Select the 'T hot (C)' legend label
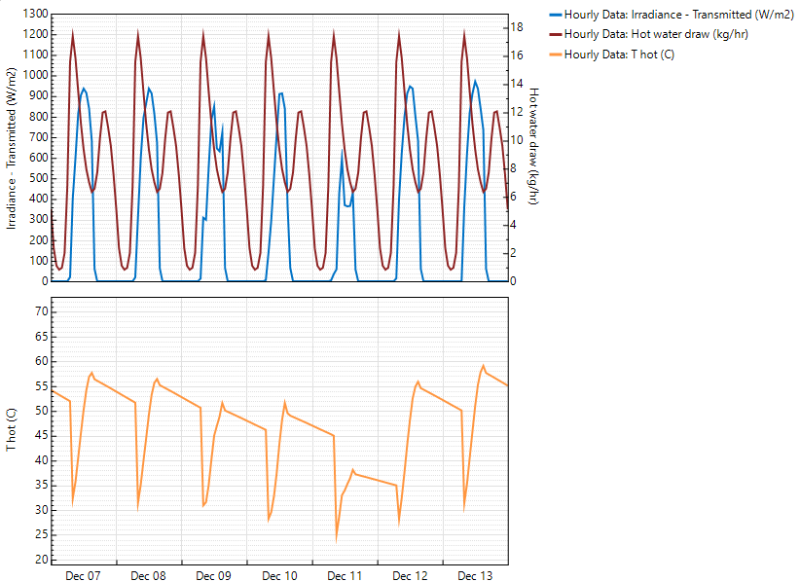The image size is (800, 583). tap(619, 54)
